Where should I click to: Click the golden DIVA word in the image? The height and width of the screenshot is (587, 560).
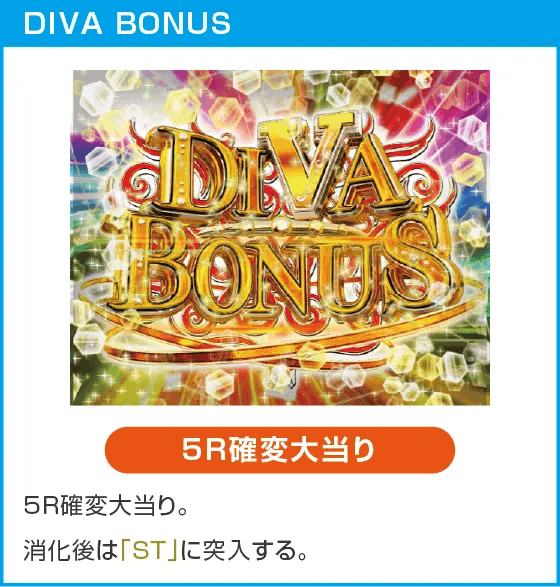click(x=275, y=168)
